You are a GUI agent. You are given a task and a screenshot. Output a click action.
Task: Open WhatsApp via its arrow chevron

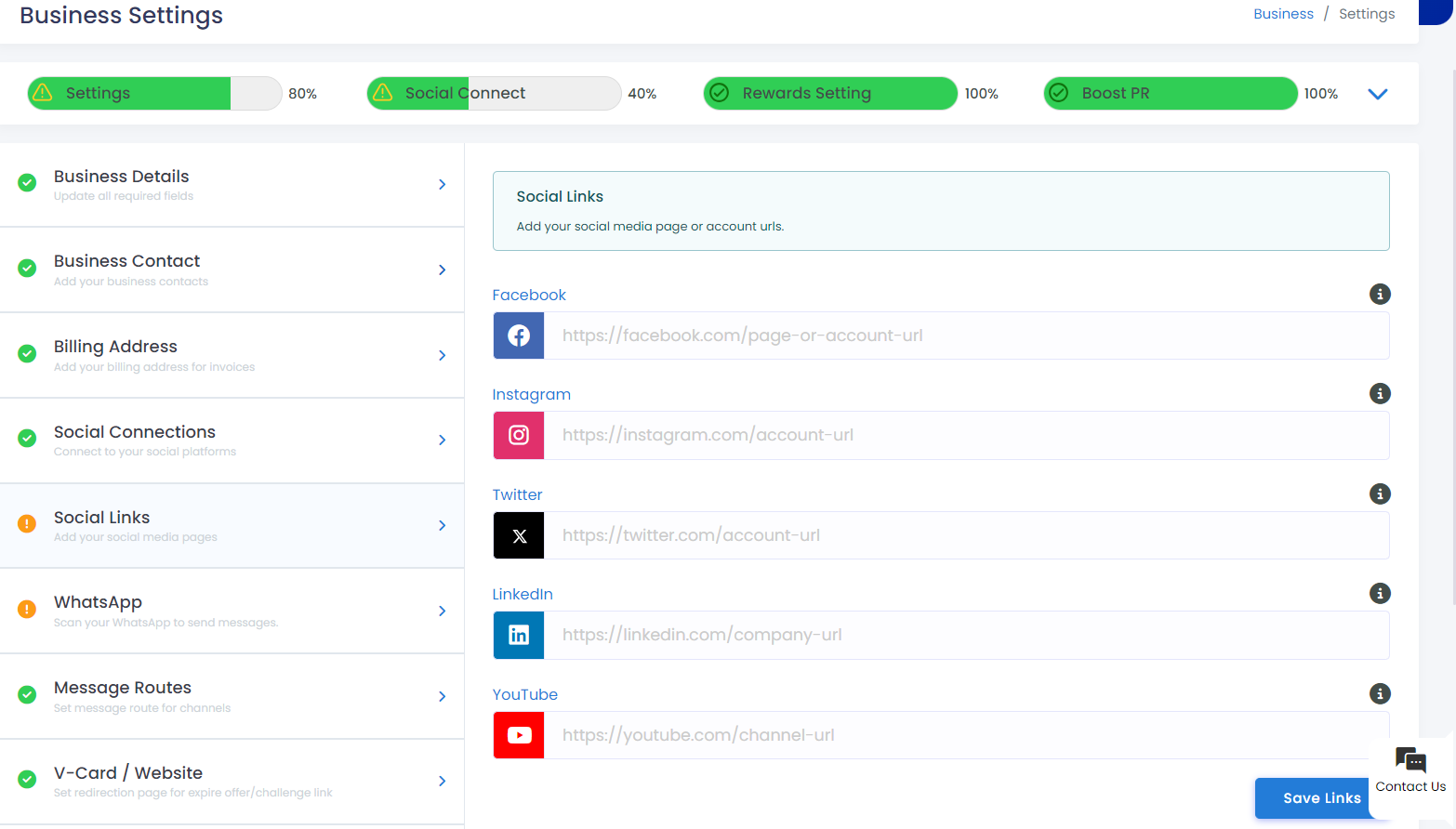(x=443, y=612)
